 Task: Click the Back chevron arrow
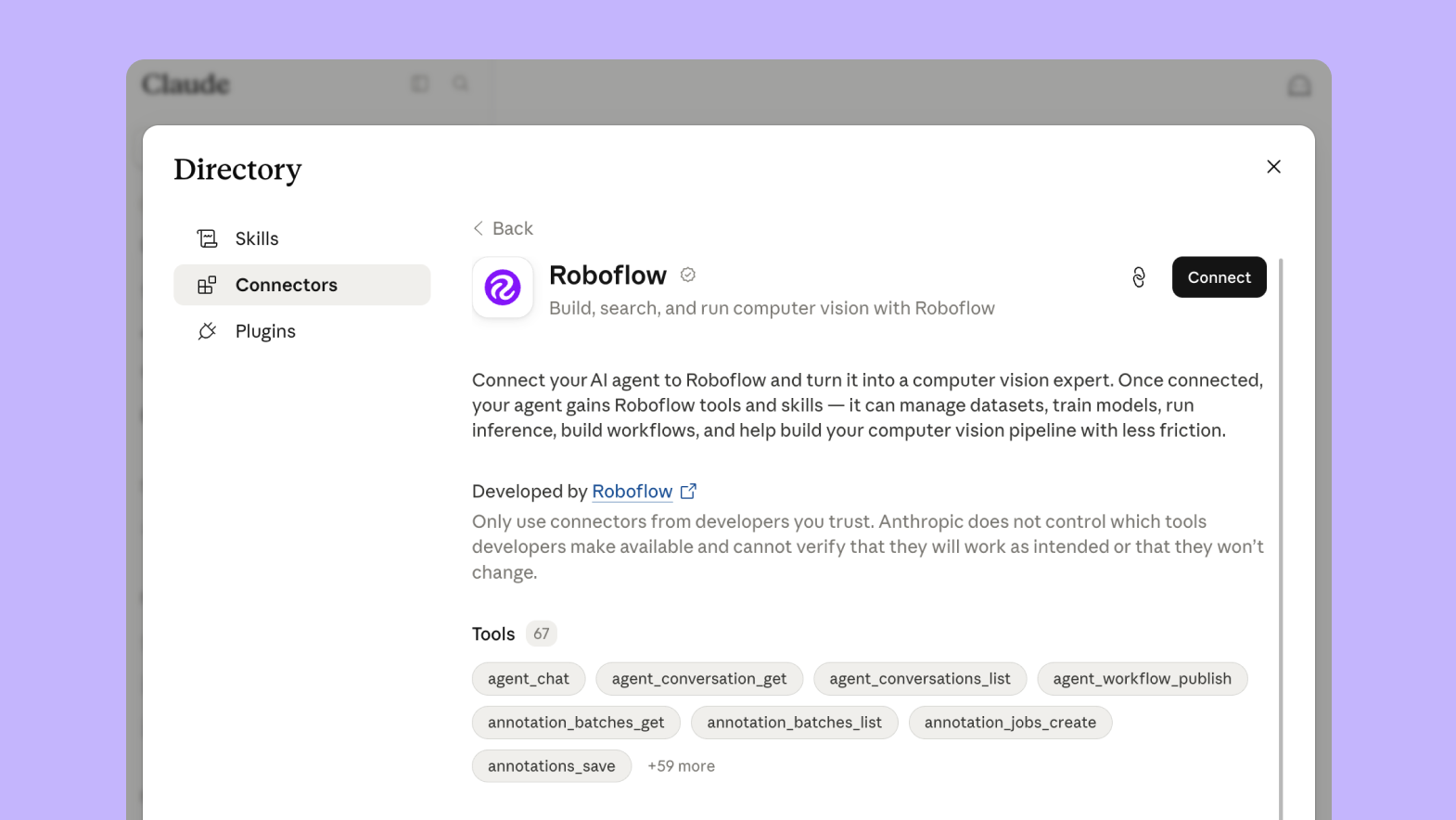(x=478, y=228)
